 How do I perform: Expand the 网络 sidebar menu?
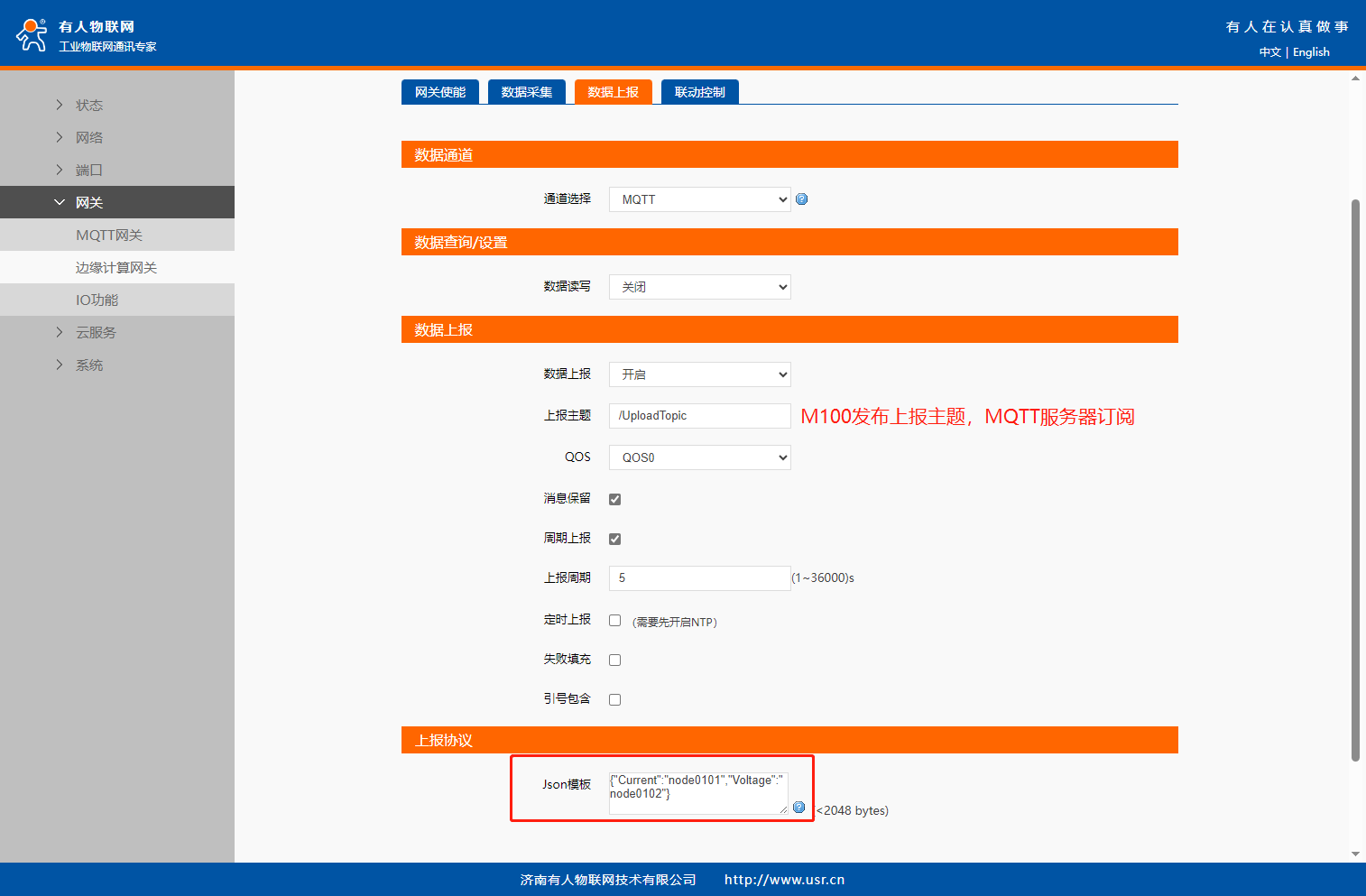88,137
